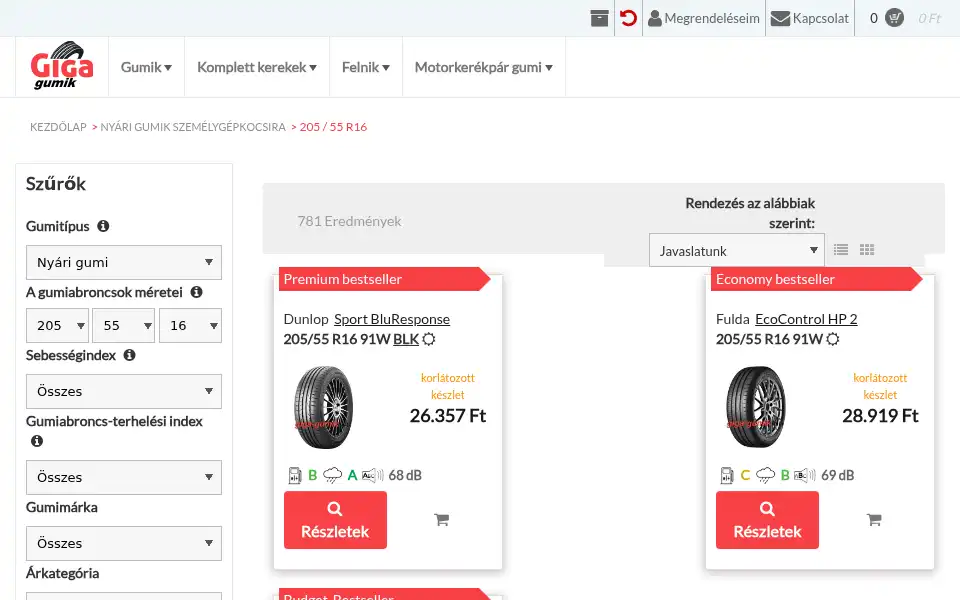The width and height of the screenshot is (960, 600).
Task: Open Kapcsolat contact link
Action: pyautogui.click(x=809, y=18)
